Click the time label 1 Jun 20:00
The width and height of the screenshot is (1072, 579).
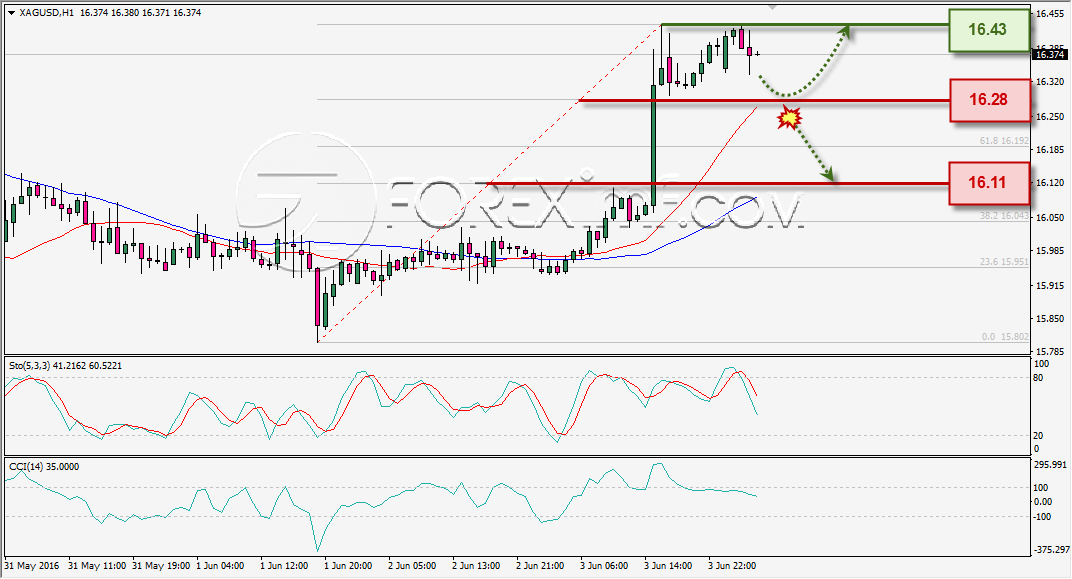click(x=349, y=566)
